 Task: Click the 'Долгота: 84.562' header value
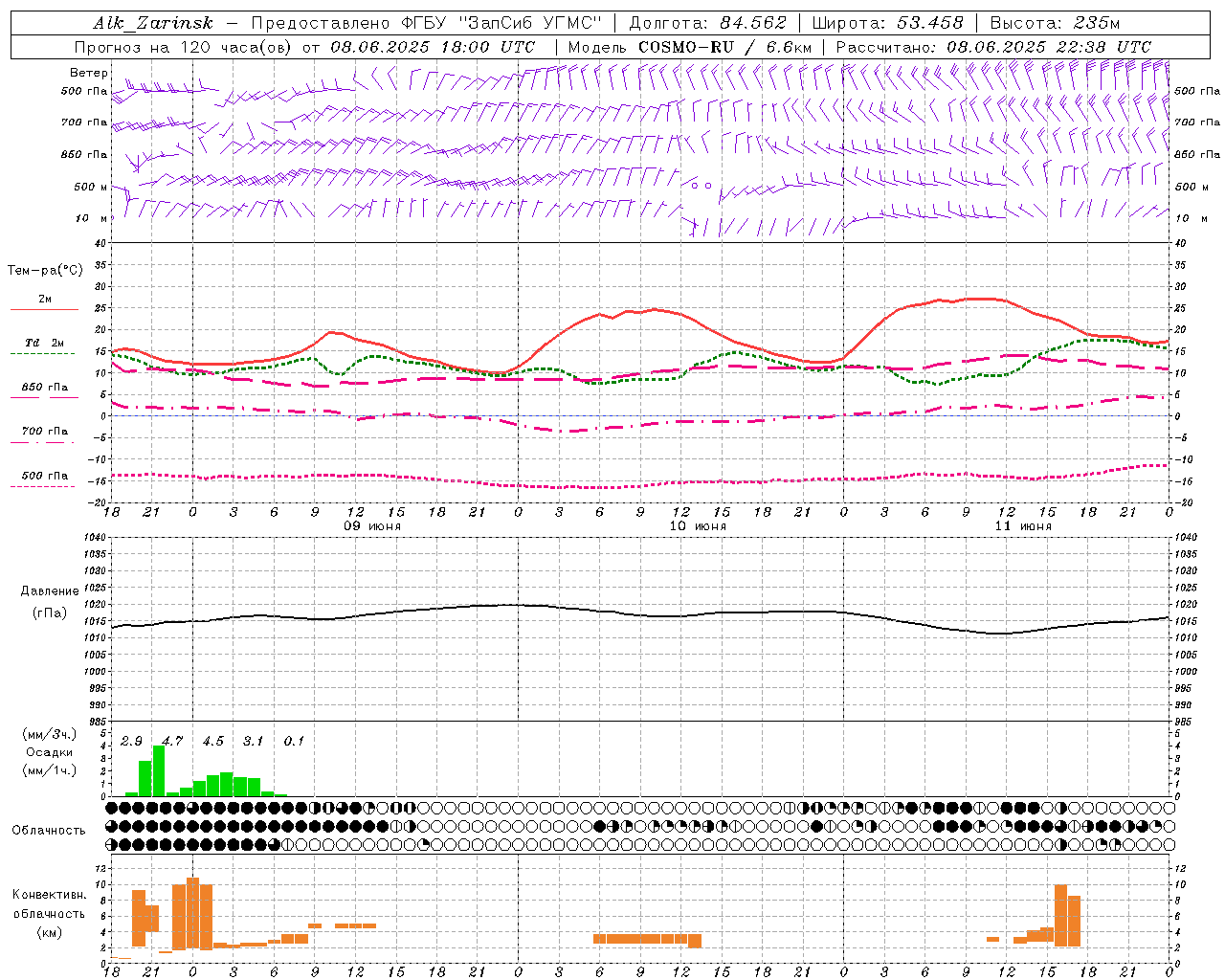pyautogui.click(x=707, y=23)
